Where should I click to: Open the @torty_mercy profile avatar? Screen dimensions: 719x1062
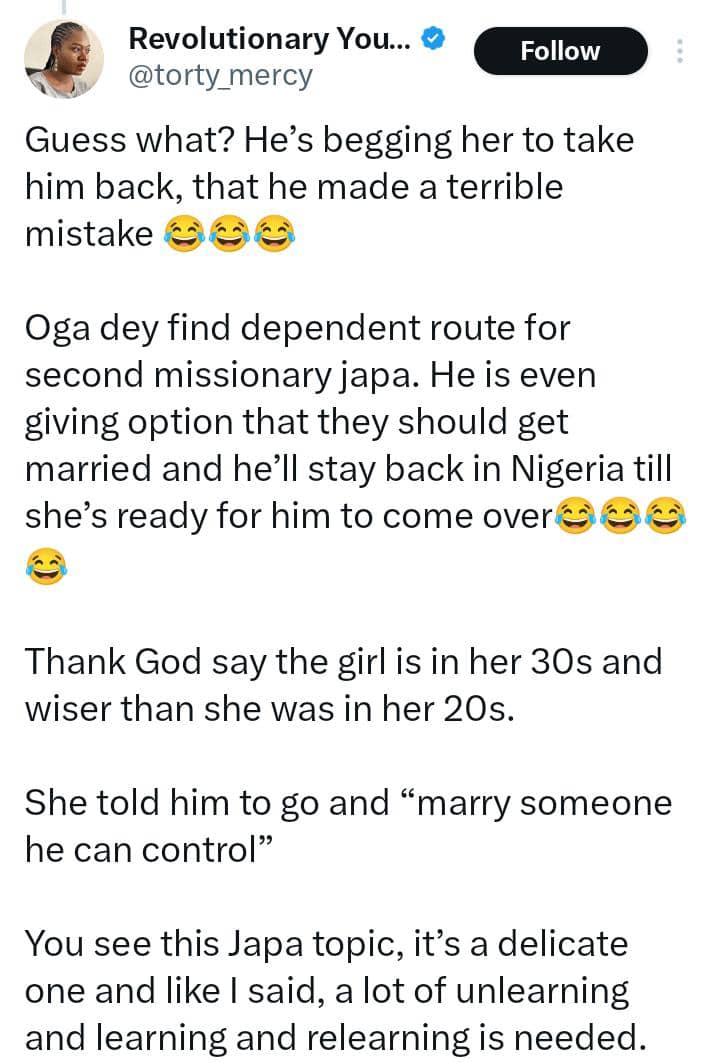[x=64, y=59]
